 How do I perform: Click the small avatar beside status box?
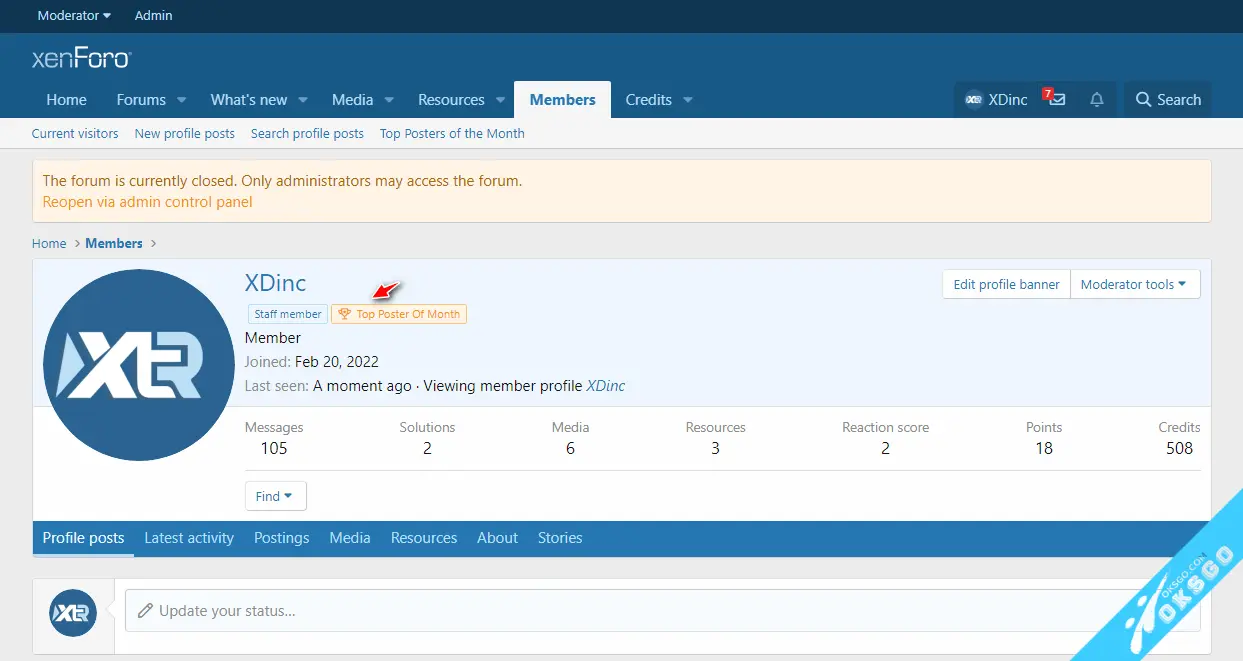(74, 611)
